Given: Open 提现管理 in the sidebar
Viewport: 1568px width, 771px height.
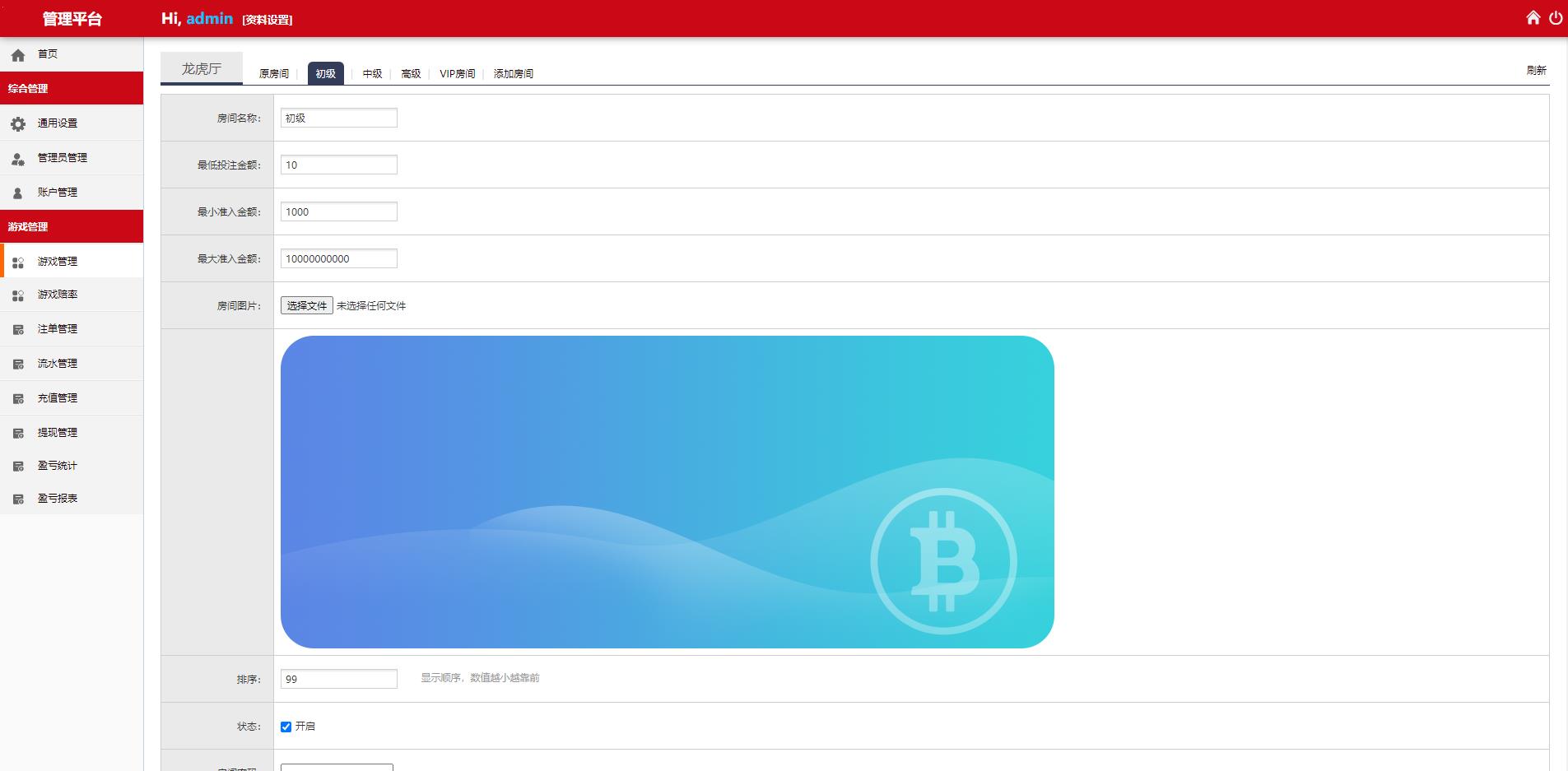Looking at the screenshot, I should [57, 433].
